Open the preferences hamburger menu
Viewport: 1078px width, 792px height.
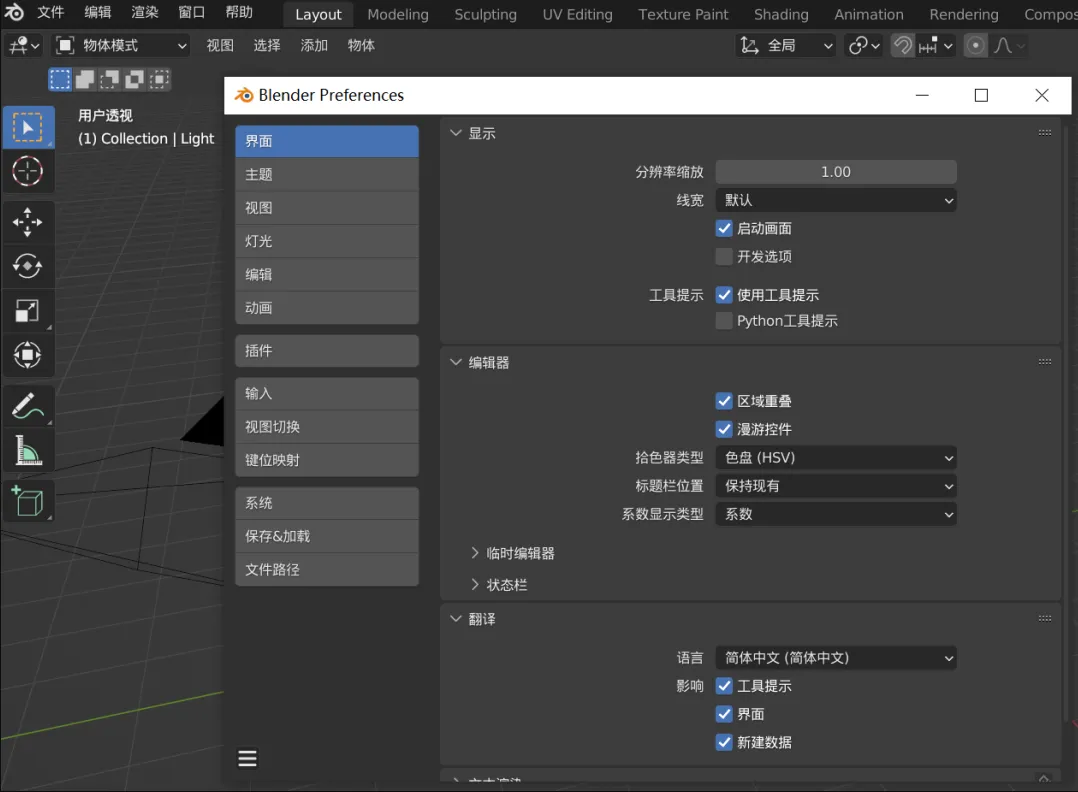[248, 759]
